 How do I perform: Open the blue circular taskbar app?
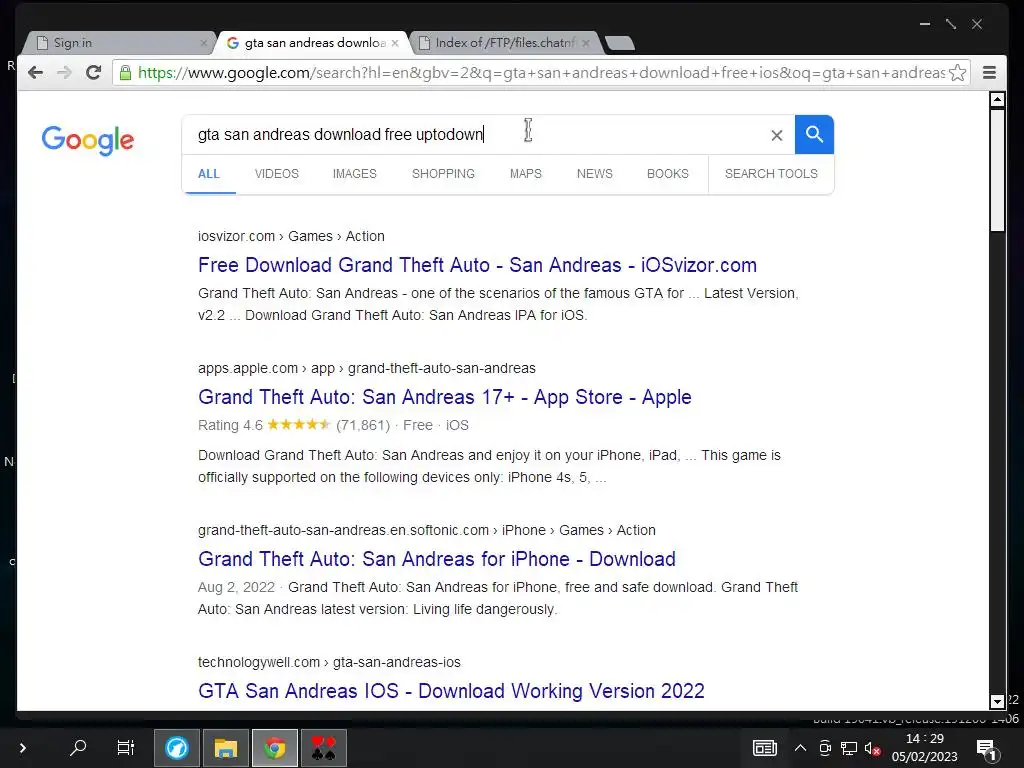click(x=176, y=748)
